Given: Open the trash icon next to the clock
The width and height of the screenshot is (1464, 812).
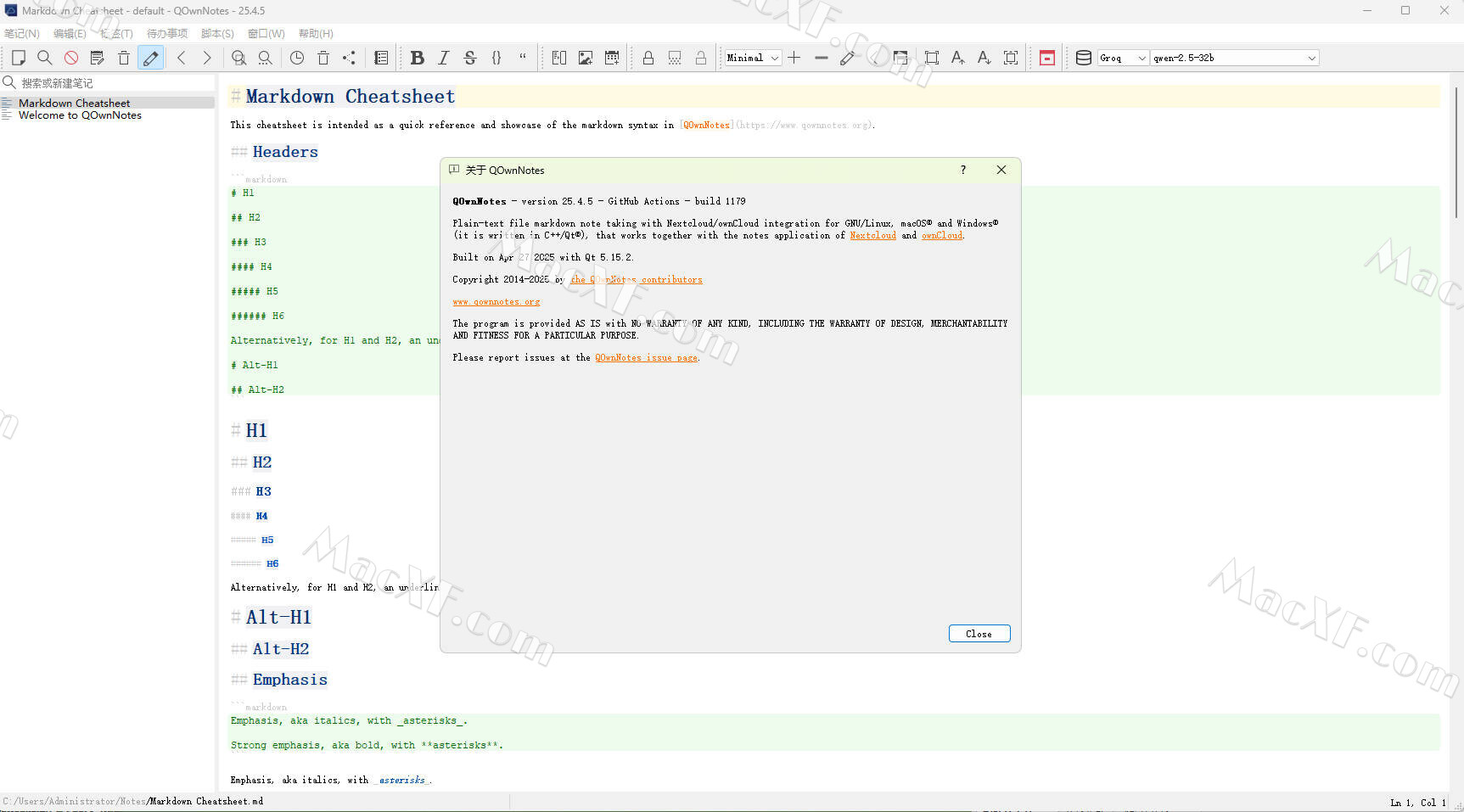Looking at the screenshot, I should (323, 58).
